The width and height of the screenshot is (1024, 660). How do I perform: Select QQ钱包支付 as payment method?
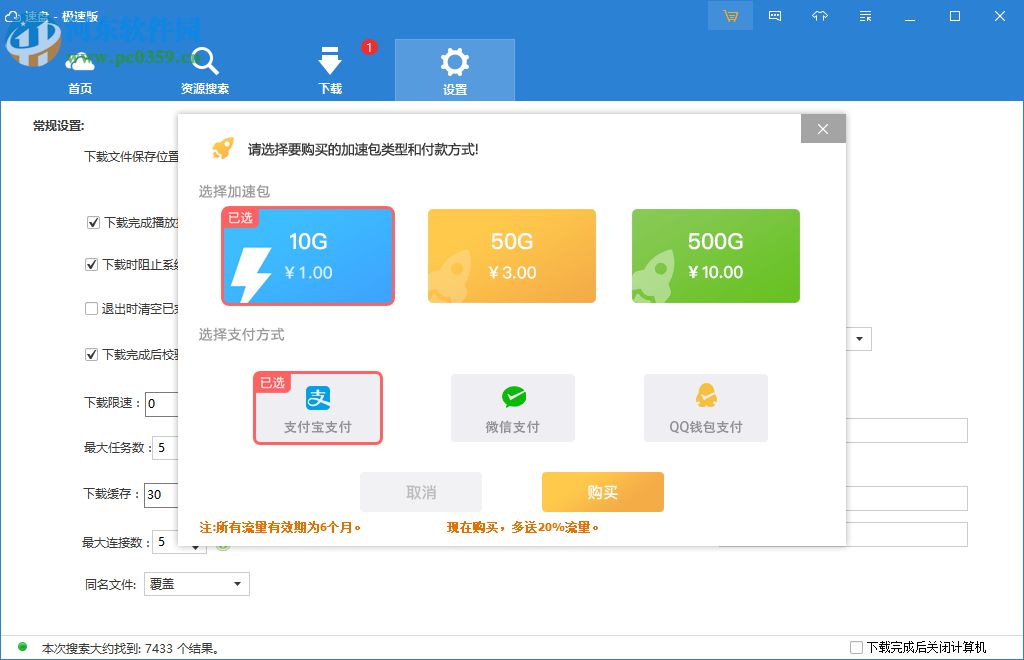pos(706,407)
